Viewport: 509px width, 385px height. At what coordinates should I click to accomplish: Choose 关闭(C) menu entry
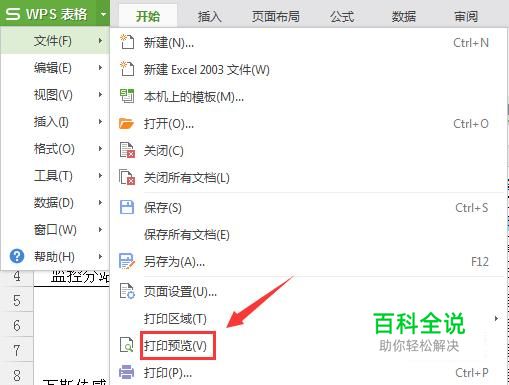click(x=307, y=151)
